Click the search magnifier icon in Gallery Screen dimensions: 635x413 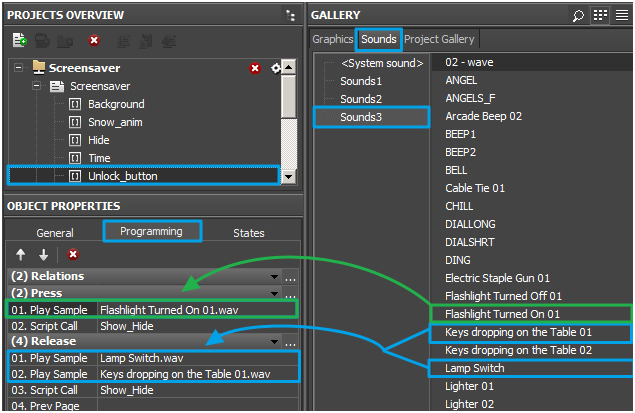578,15
